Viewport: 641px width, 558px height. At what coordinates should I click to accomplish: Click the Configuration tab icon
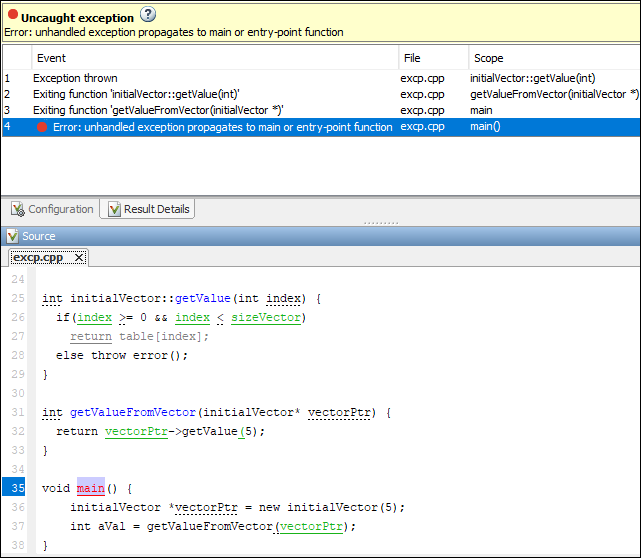pos(17,209)
